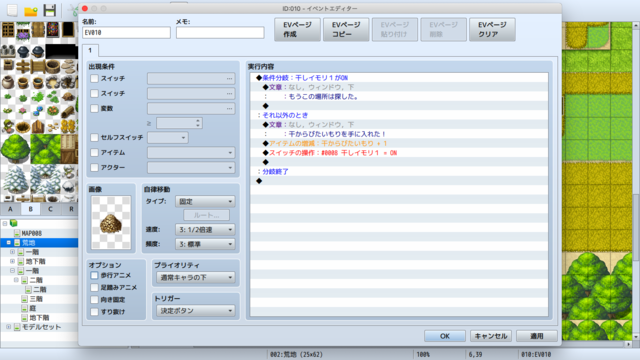
Task: Select the もうこの場所は探した。 text line
Action: 399,96
